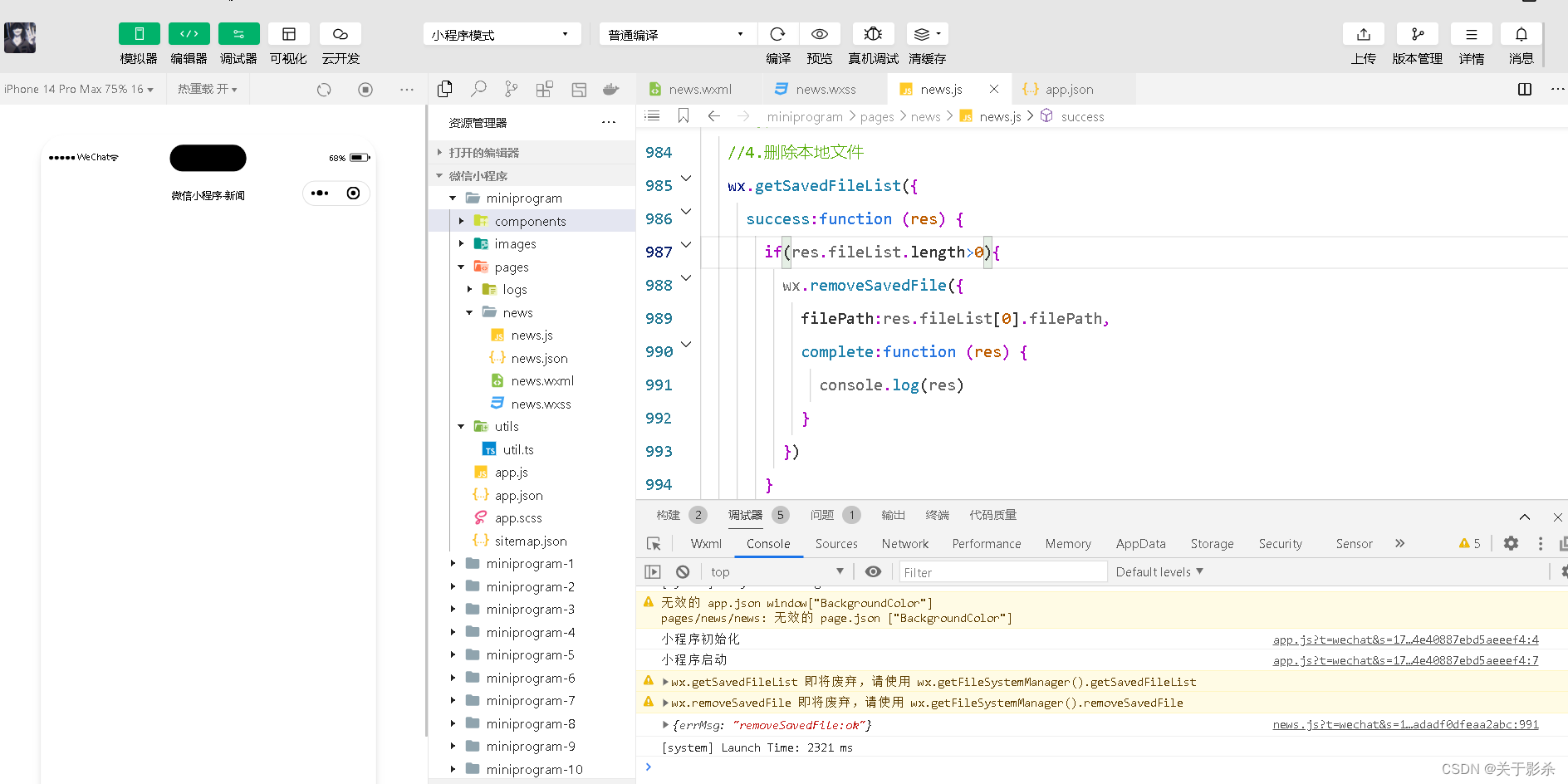Open simulator more options ellipsis

[x=407, y=89]
